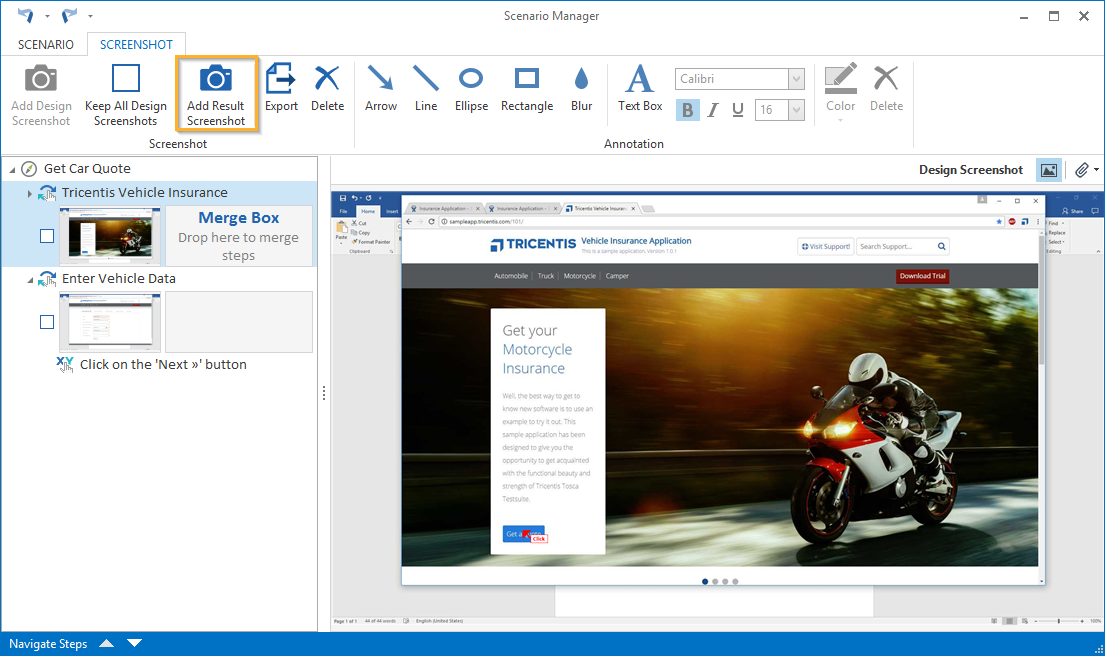Pick the Rectangle annotation tool

tap(526, 80)
